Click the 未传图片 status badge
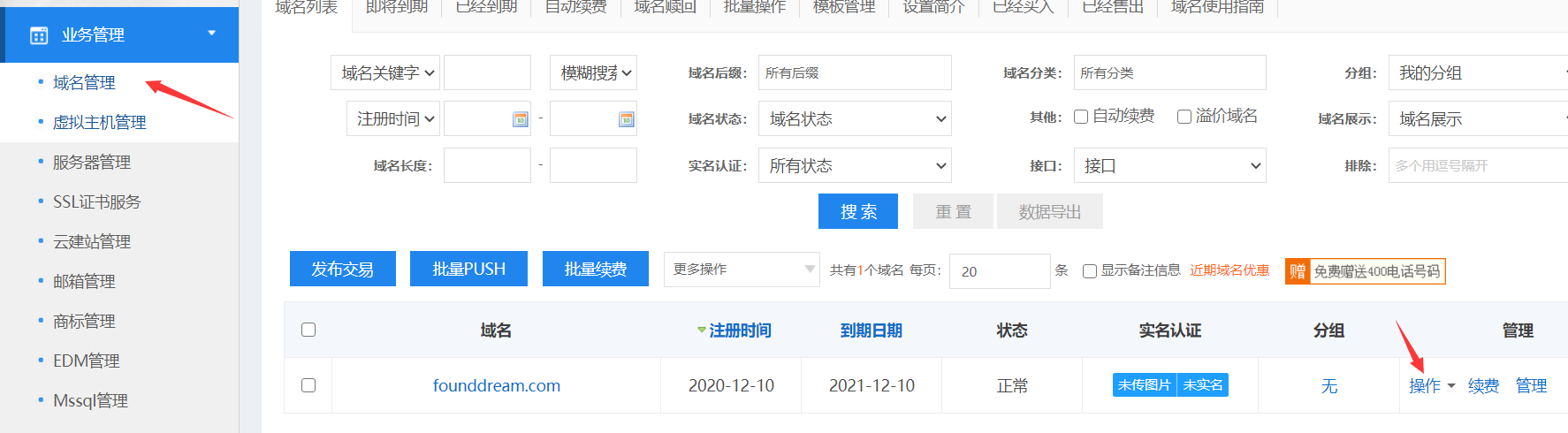Image resolution: width=1568 pixels, height=433 pixels. click(1144, 384)
